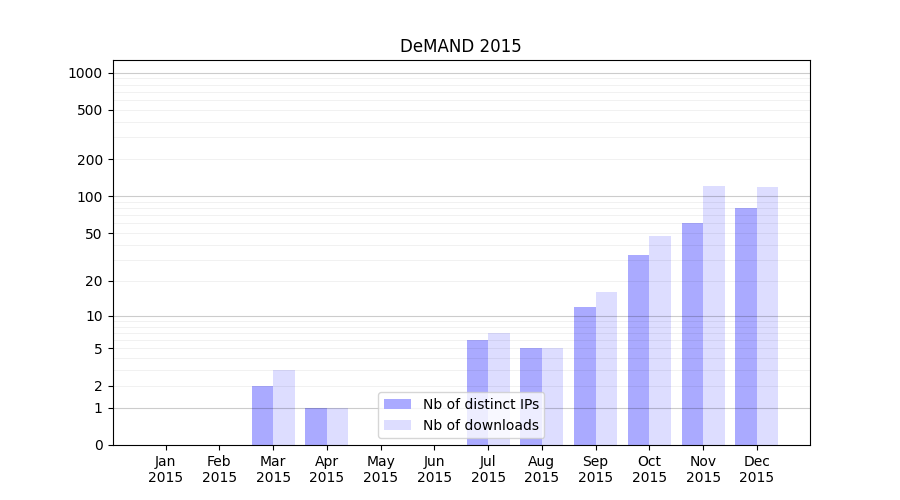Click the Mar 2015 downloads bar
This screenshot has height=500, width=900.
tap(284, 407)
